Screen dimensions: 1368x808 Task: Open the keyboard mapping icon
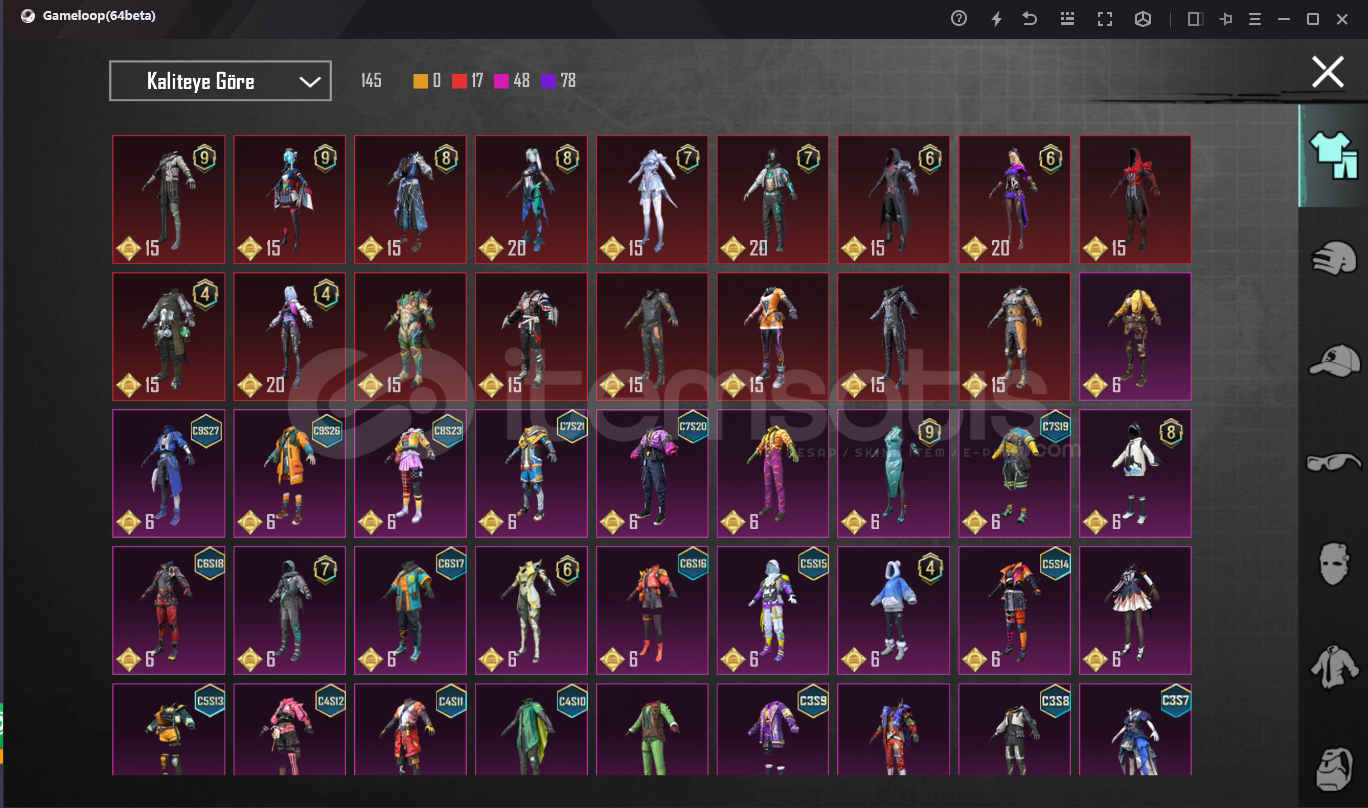pos(1067,19)
